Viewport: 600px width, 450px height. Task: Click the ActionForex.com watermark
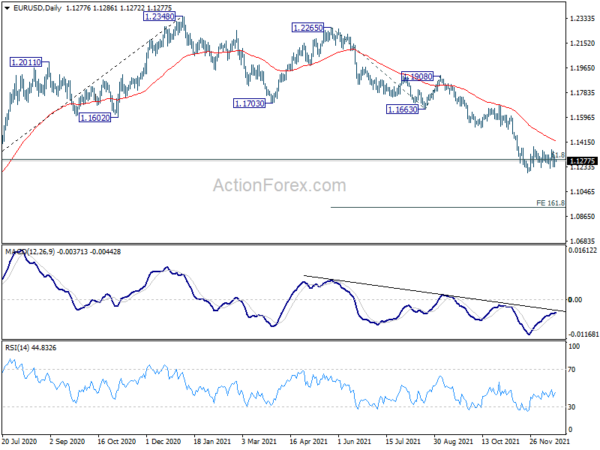coord(279,185)
